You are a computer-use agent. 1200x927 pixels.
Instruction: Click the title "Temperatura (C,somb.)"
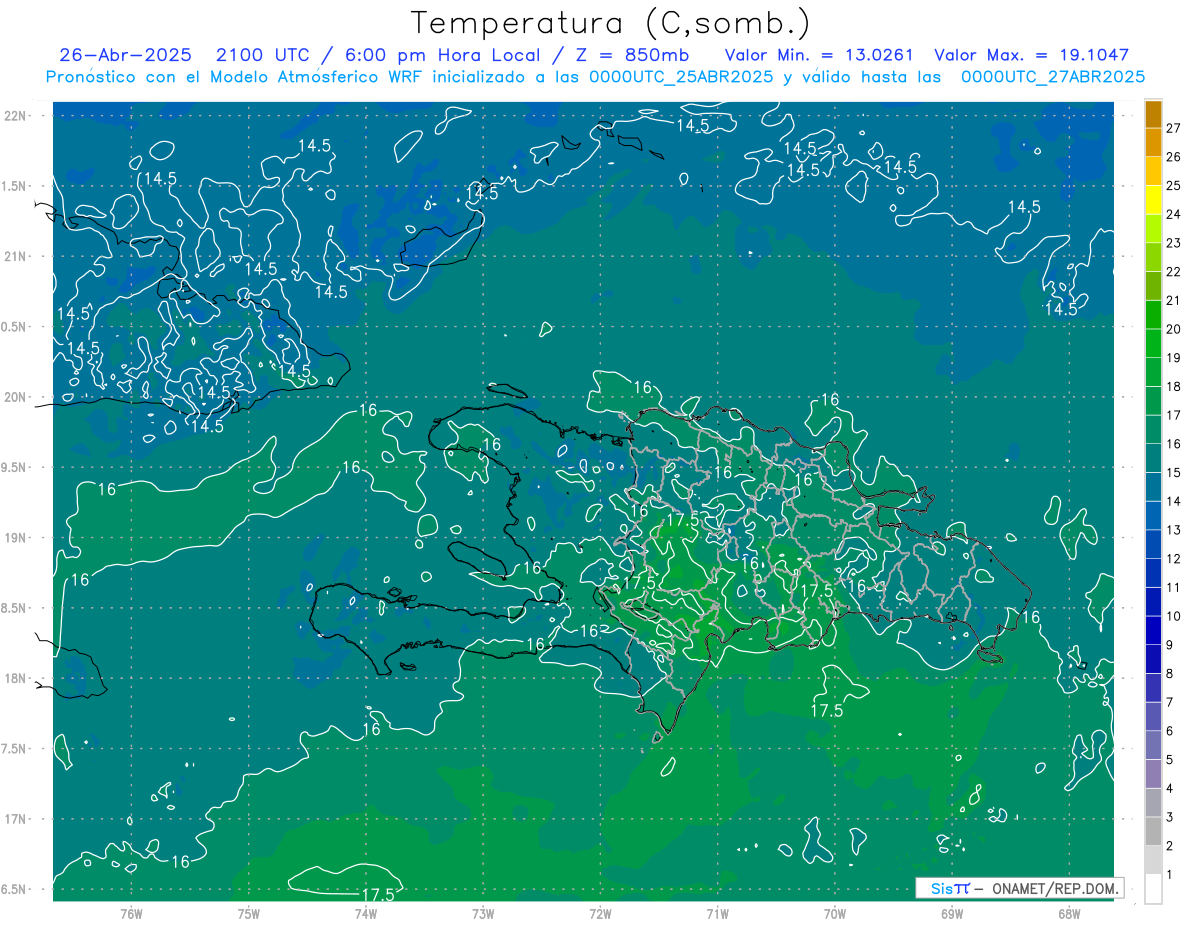pos(611,23)
